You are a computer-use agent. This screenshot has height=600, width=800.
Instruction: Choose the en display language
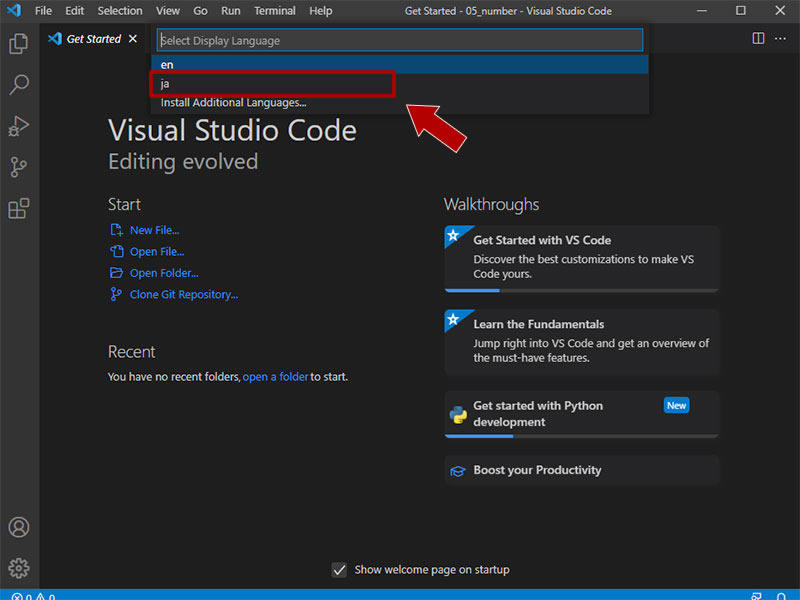(399, 65)
